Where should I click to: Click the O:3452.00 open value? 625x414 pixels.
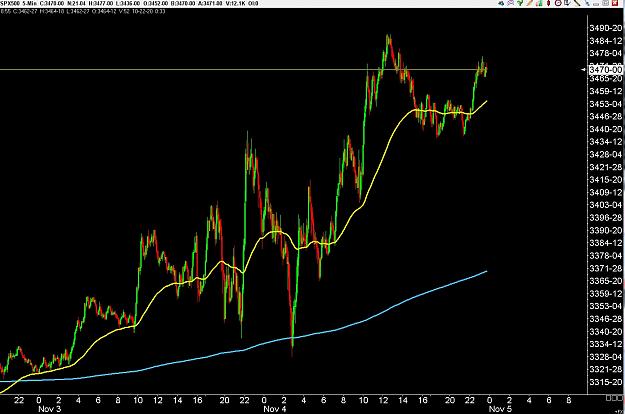[x=155, y=3]
